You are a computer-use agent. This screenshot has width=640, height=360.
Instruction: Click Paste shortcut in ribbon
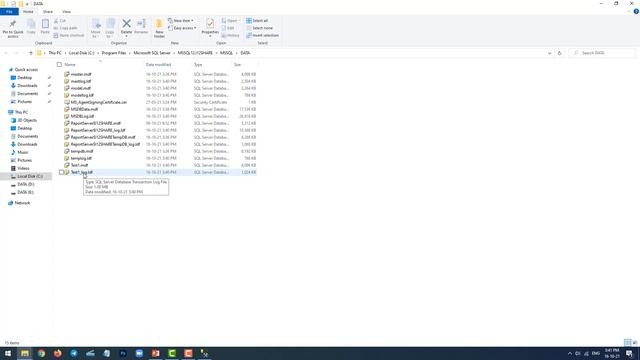69,36
